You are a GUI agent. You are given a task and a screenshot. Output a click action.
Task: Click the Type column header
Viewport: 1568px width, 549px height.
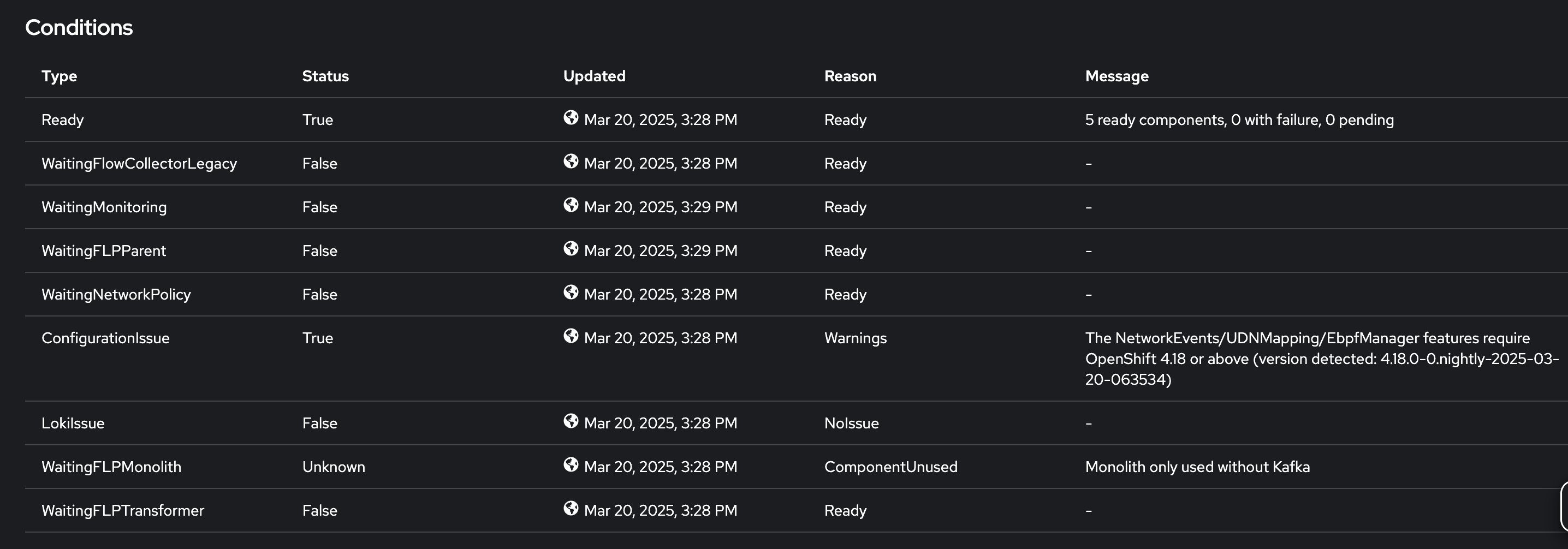59,76
